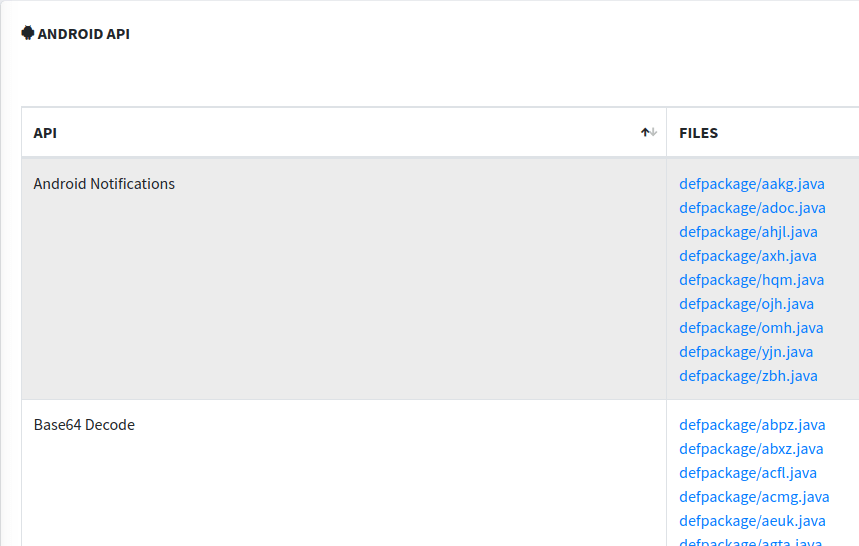Open defpackage/omh.java file link
859x546 pixels.
(x=751, y=328)
